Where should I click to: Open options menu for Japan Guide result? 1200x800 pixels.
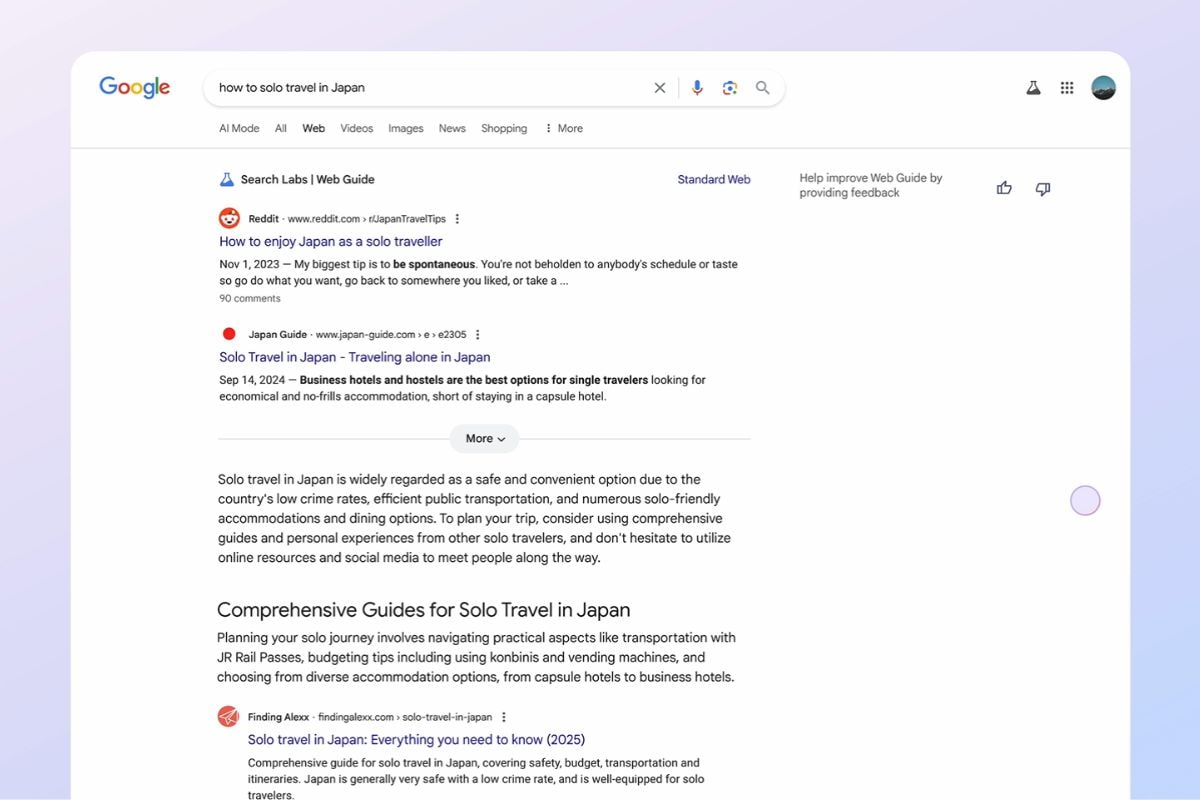(477, 335)
